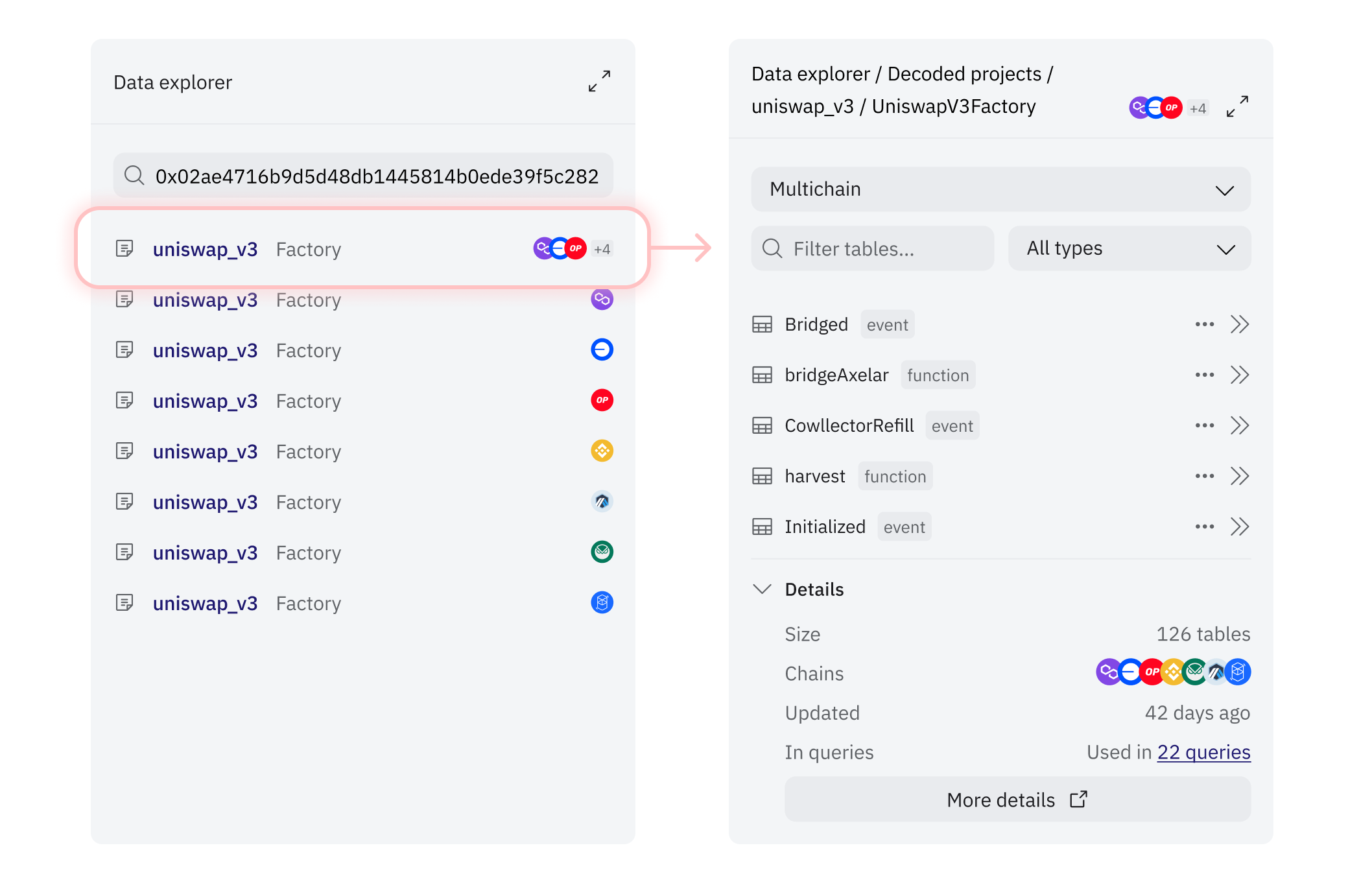The height and width of the screenshot is (887, 1372).
Task: Click the +4 chains badge in header
Action: coord(1198,108)
